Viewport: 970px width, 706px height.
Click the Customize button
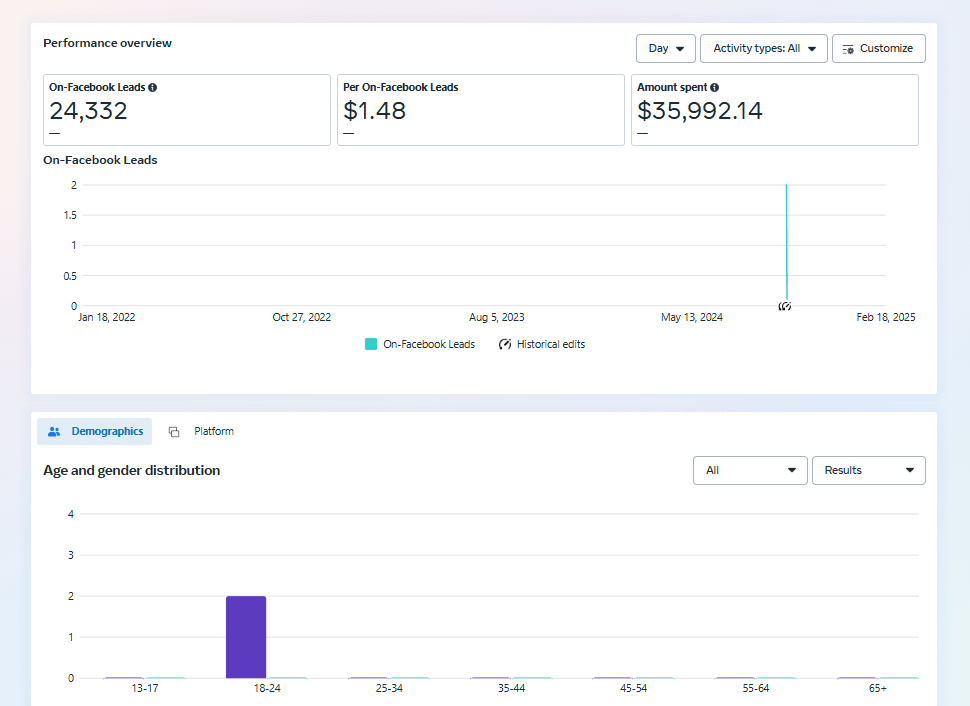click(878, 48)
